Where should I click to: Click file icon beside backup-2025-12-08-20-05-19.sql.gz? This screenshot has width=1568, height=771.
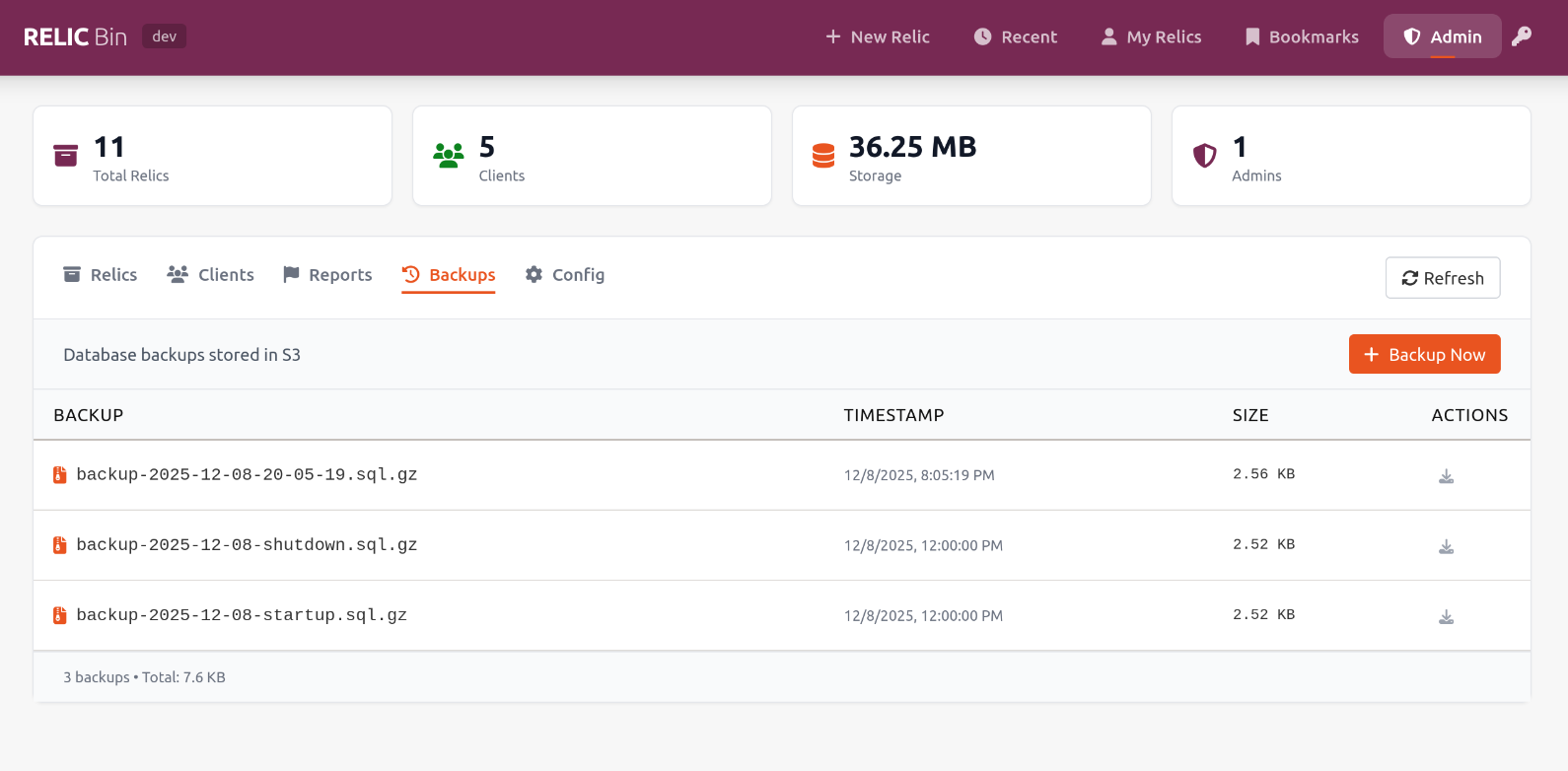tap(60, 475)
